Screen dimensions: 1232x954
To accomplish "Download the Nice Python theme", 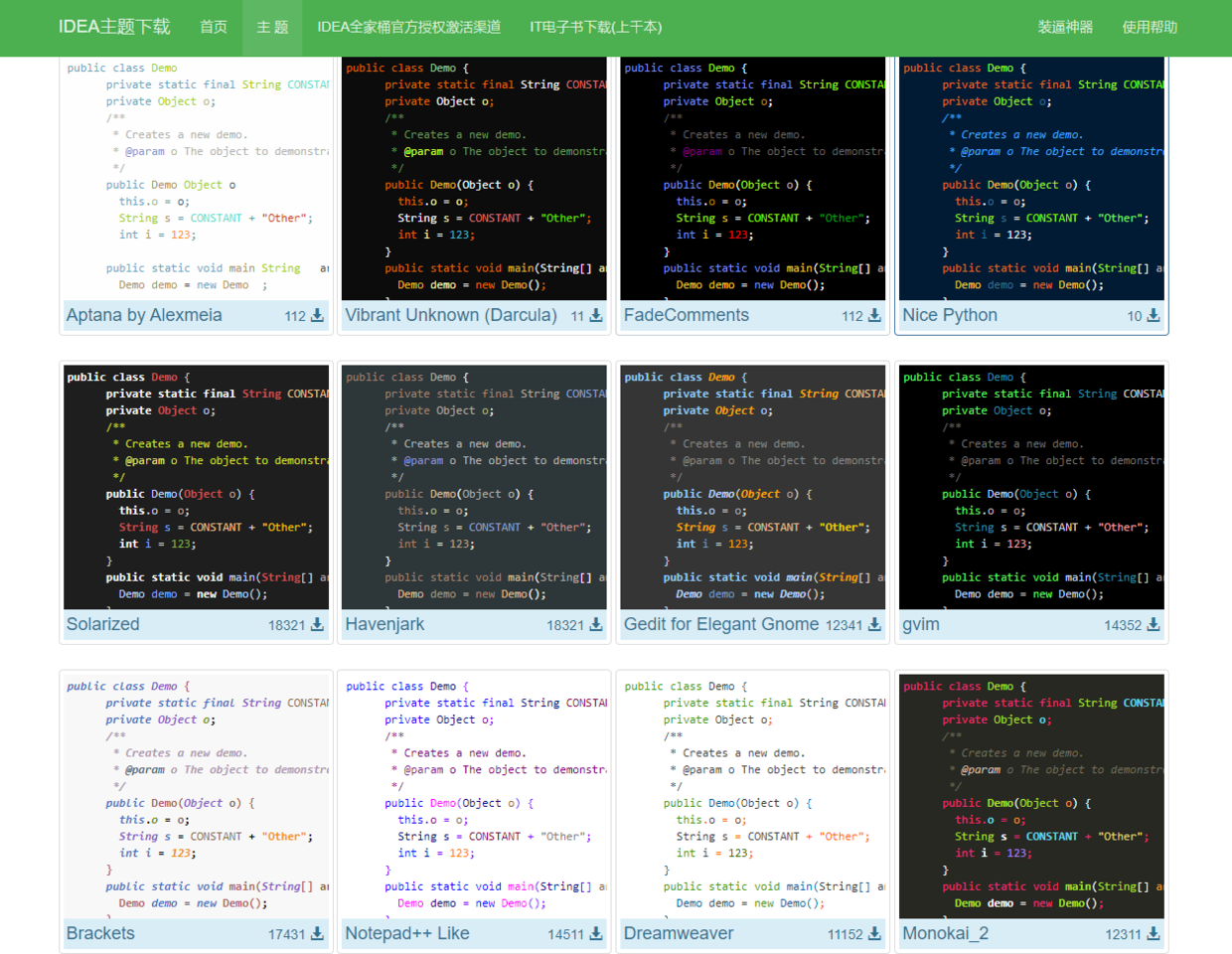I will click(1154, 316).
